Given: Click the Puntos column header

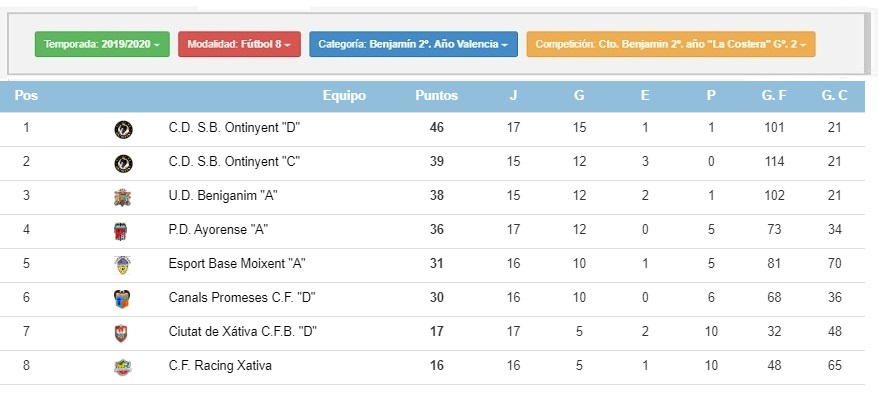Looking at the screenshot, I should click(x=436, y=96).
